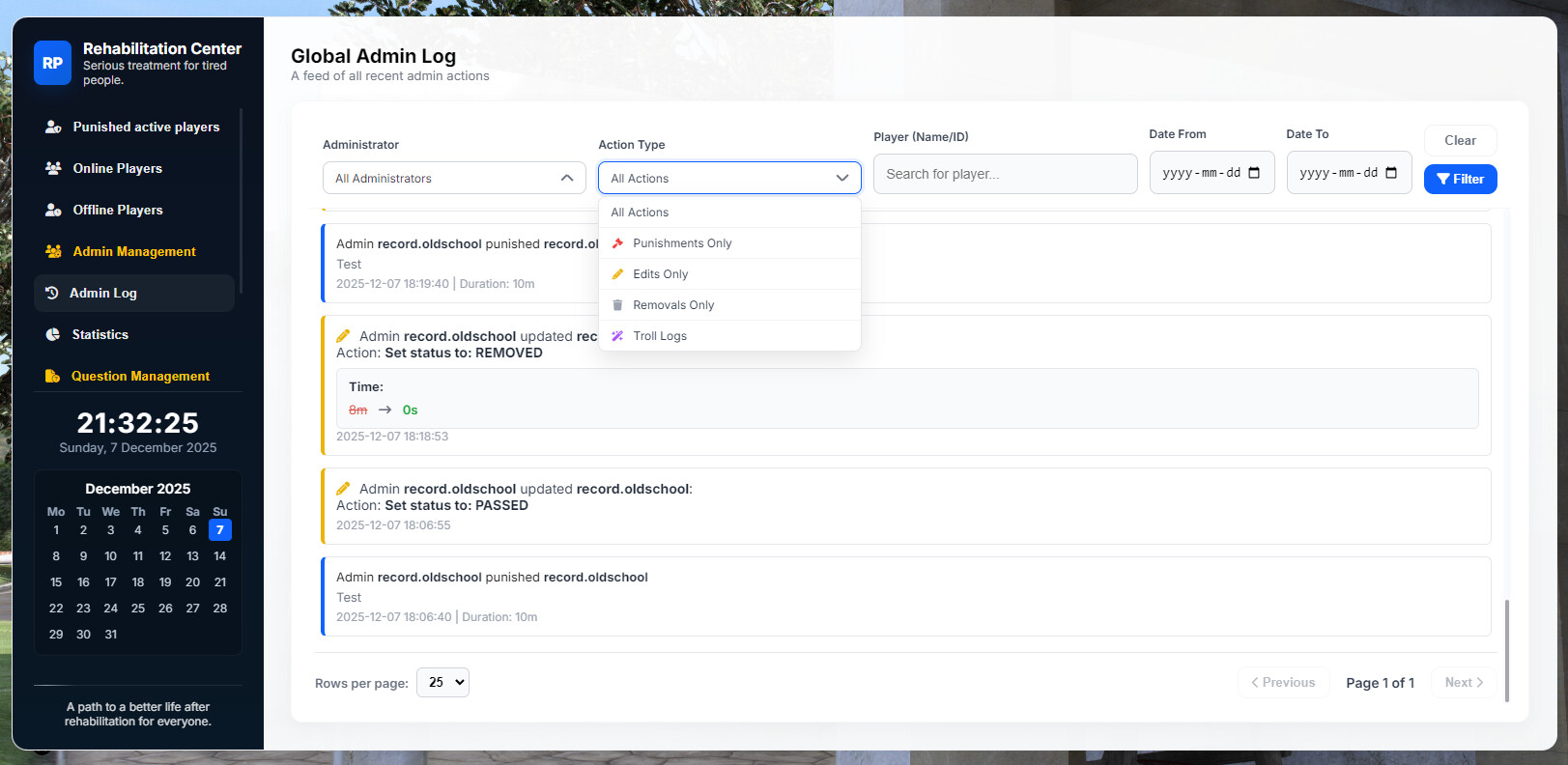Click the Admin Management icon

coord(54,251)
